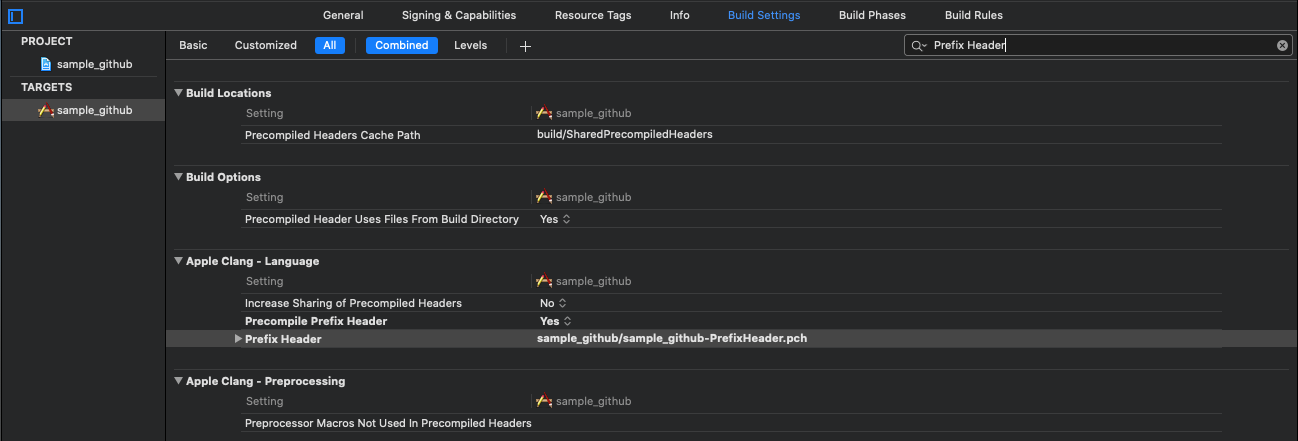The image size is (1298, 441).
Task: Select sample_github target app icon
Action: 45,110
